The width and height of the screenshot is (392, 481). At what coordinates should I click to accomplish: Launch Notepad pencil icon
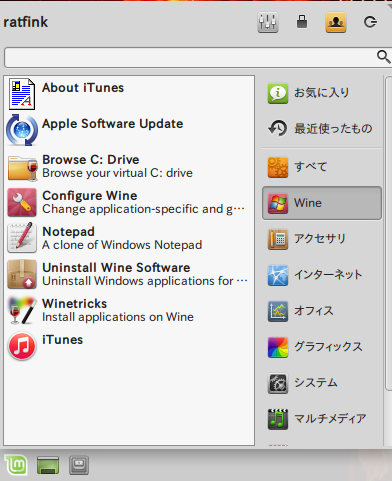tap(22, 238)
